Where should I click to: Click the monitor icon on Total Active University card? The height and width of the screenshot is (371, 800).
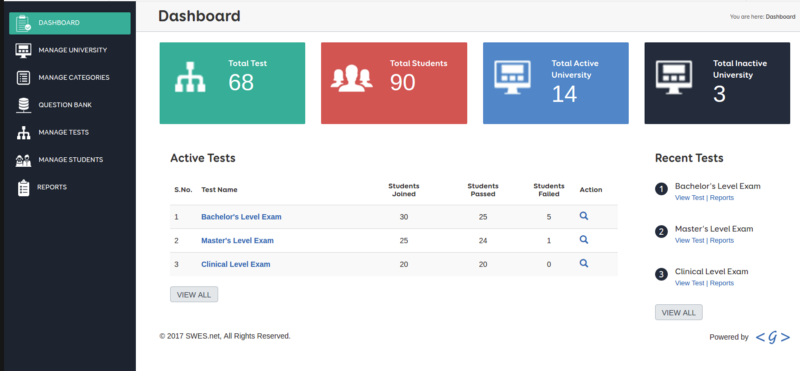coord(513,77)
